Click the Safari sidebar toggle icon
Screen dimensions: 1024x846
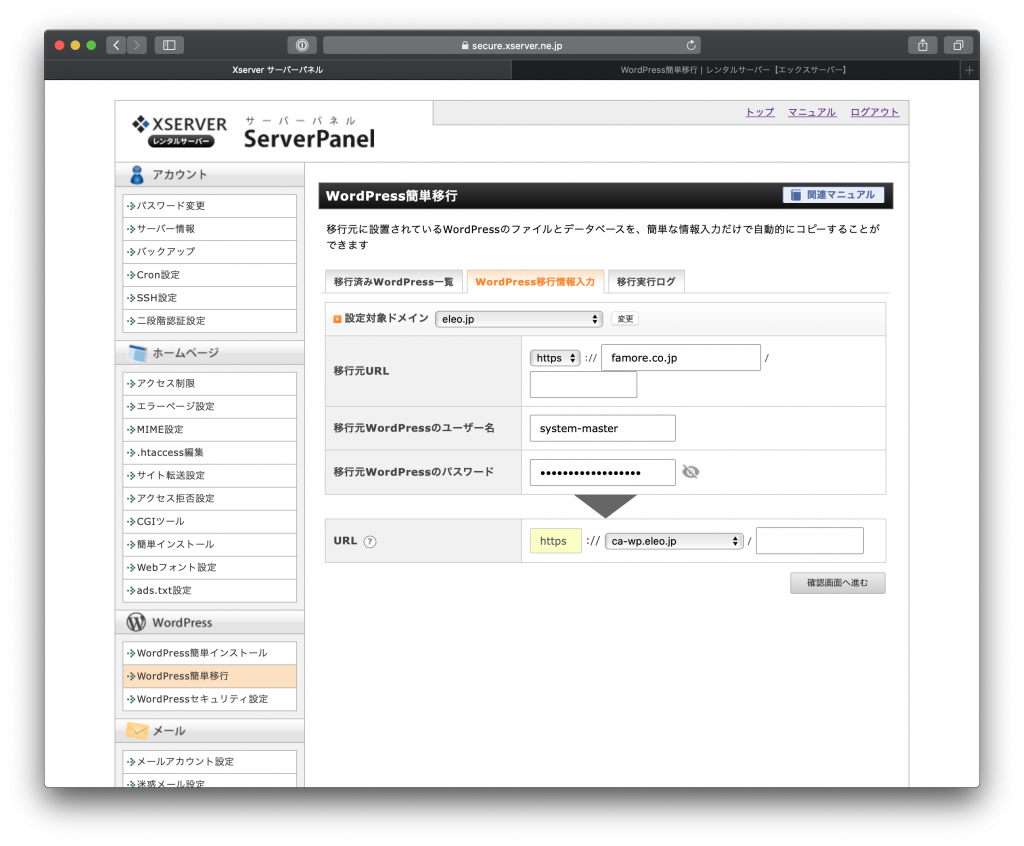[168, 45]
